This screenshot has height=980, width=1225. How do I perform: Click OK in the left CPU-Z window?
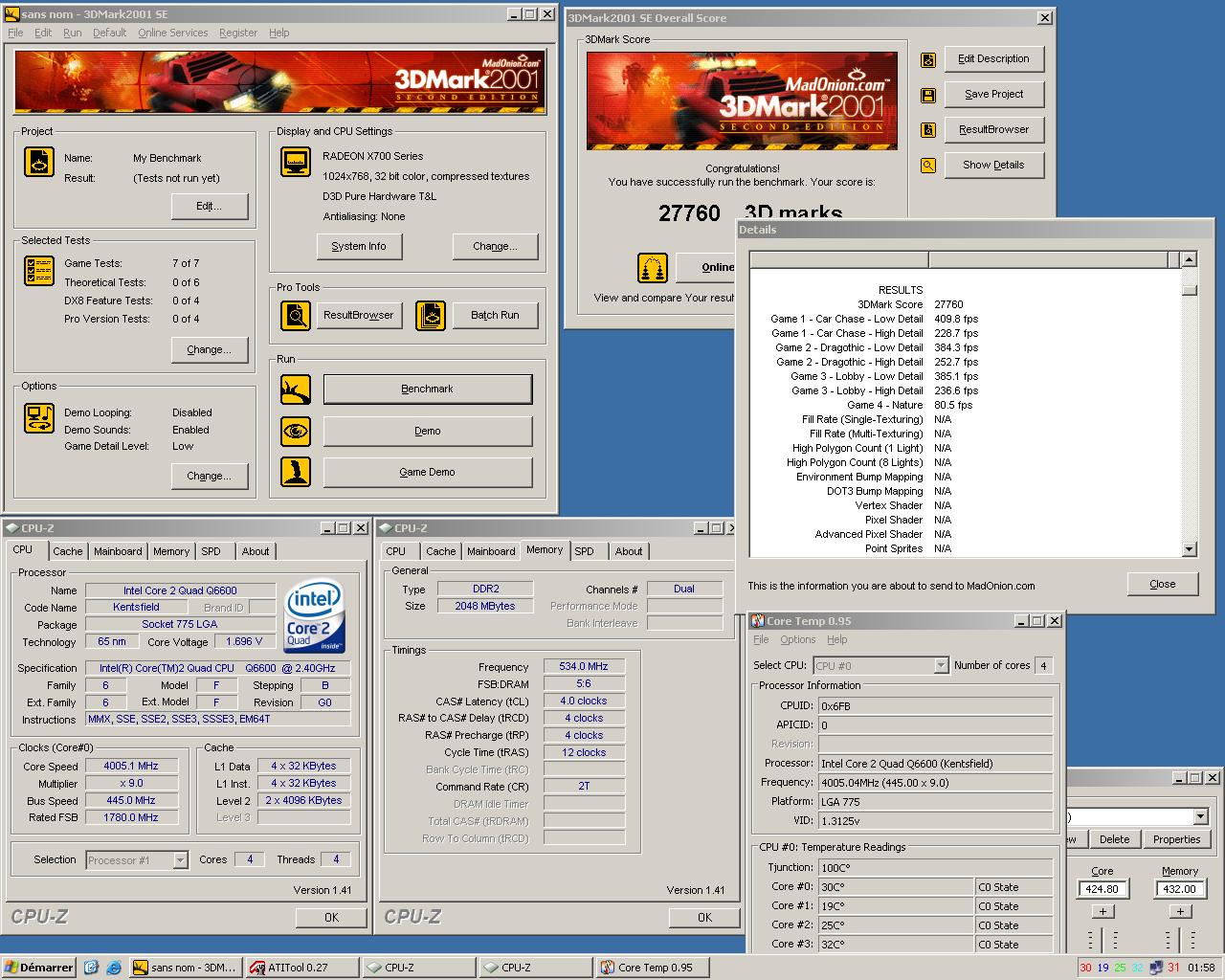331,917
